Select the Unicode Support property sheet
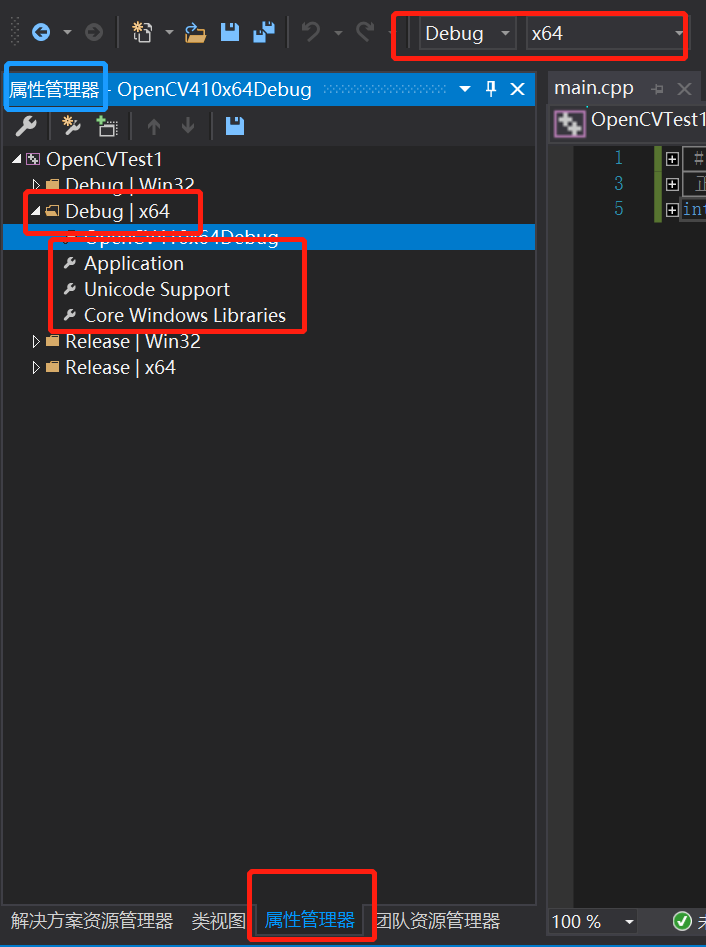The height and width of the screenshot is (947, 706). click(x=156, y=289)
